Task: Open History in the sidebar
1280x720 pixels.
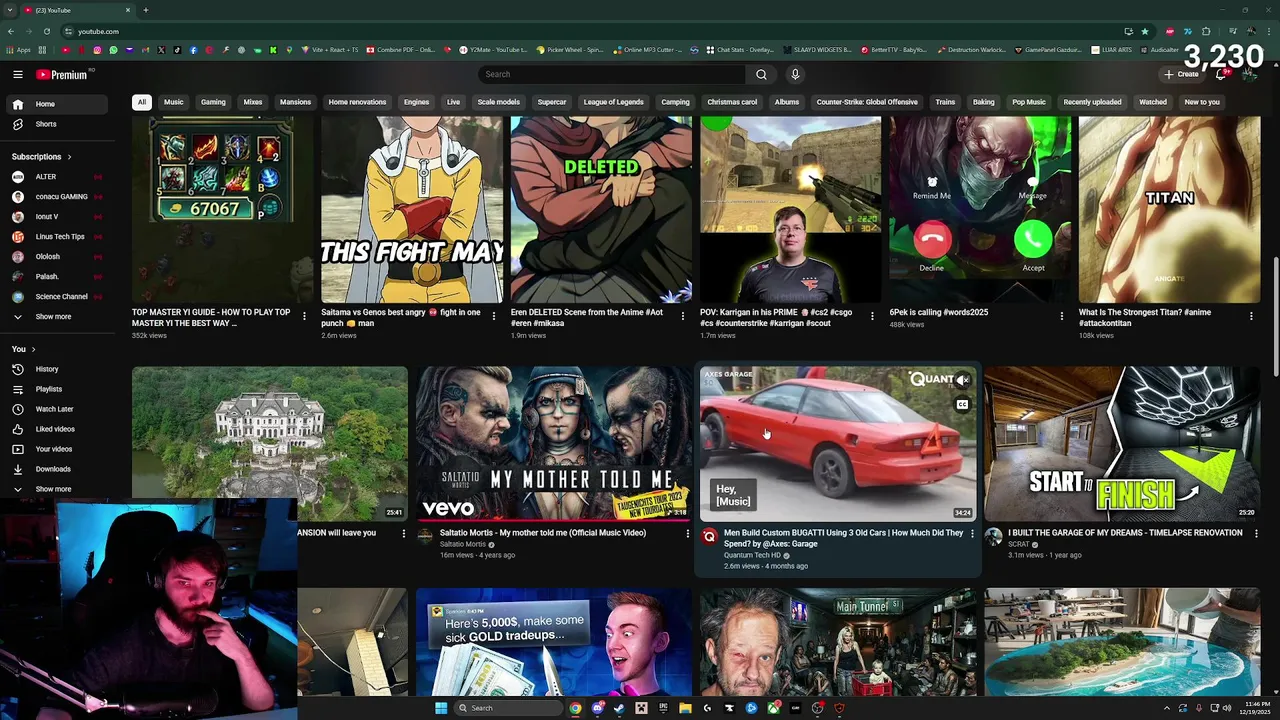Action: (56, 369)
